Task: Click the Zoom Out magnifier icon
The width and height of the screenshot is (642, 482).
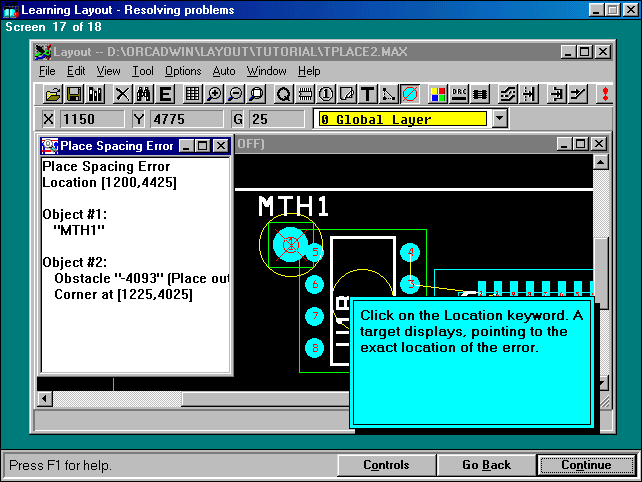Action: (x=235, y=94)
